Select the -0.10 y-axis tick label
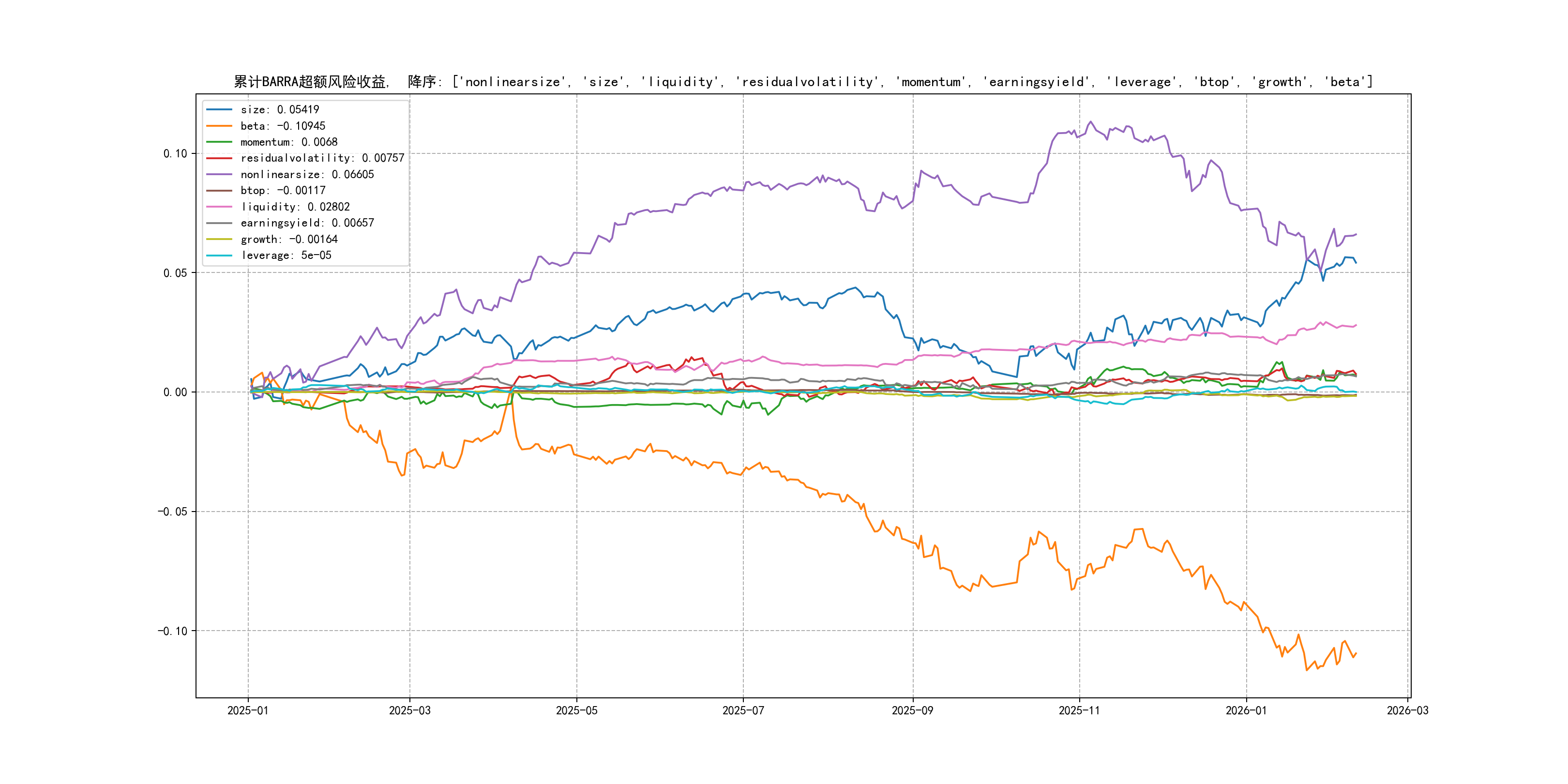The image size is (1568, 784). click(x=172, y=631)
